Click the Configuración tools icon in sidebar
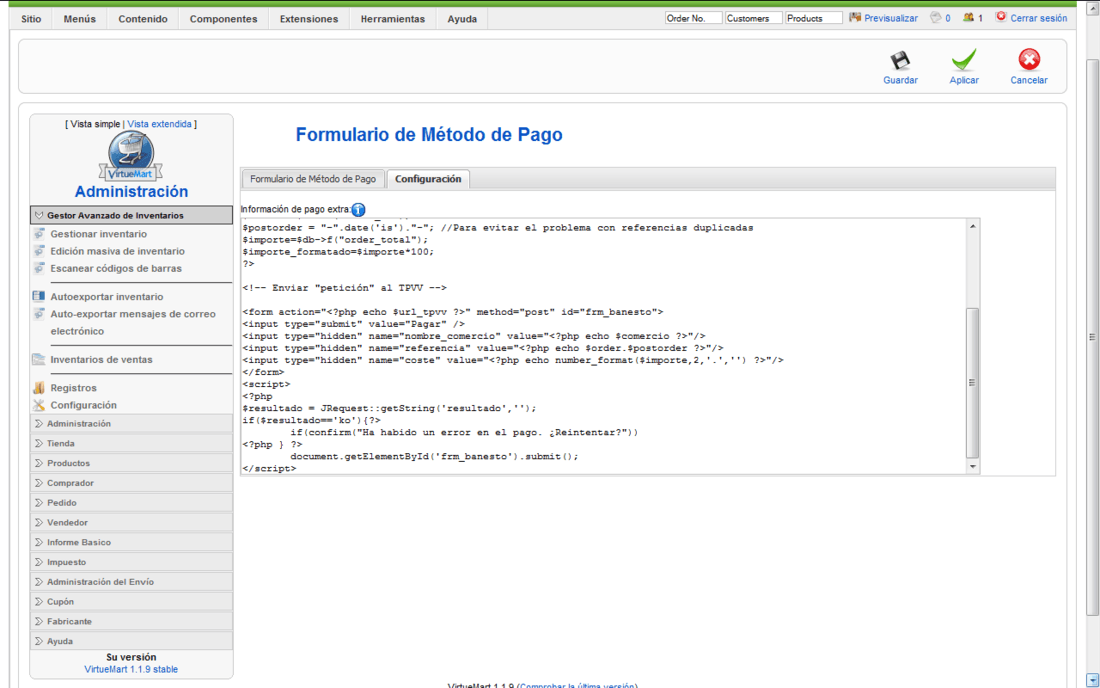The height and width of the screenshot is (688, 1100). point(39,405)
